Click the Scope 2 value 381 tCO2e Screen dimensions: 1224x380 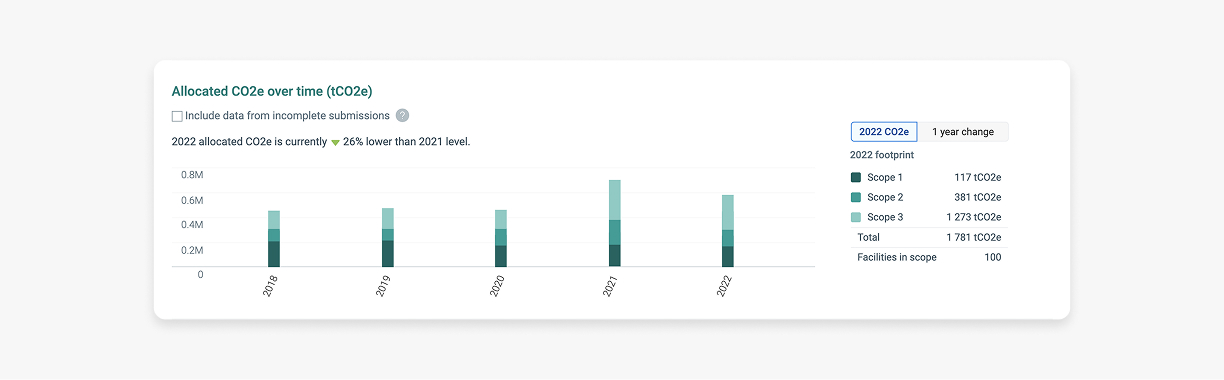tap(977, 197)
